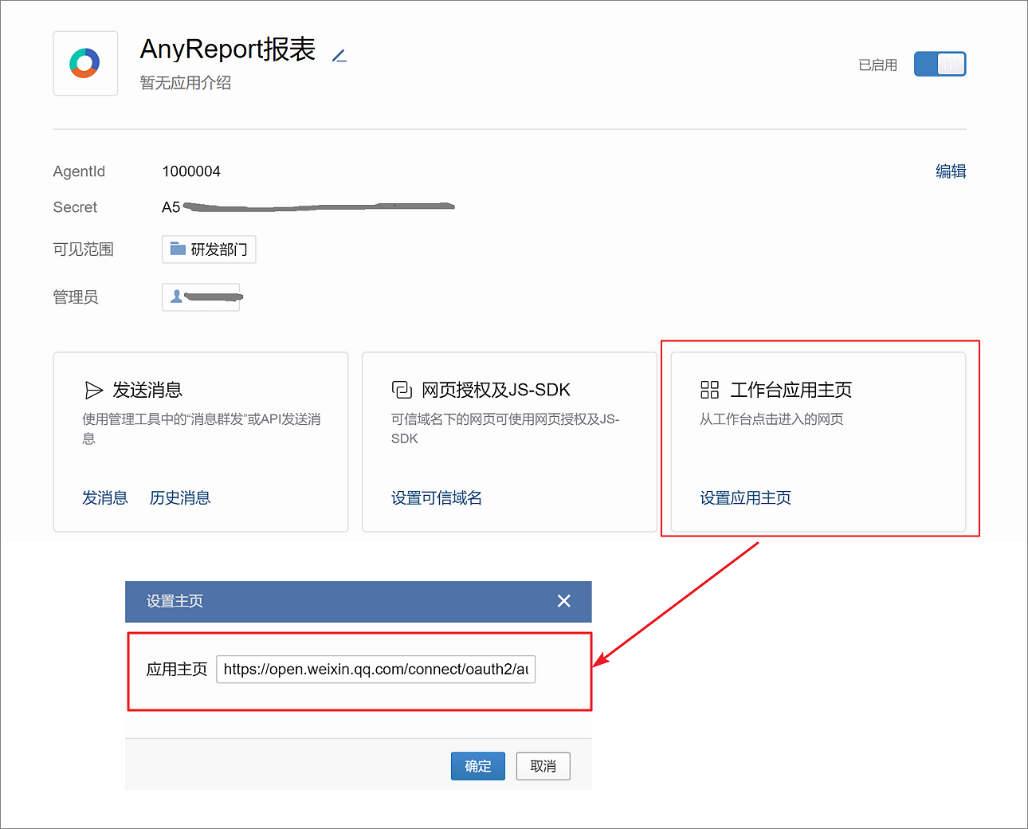Click the 设置主页 dialog title
Viewport: 1028px width, 829px height.
click(174, 601)
